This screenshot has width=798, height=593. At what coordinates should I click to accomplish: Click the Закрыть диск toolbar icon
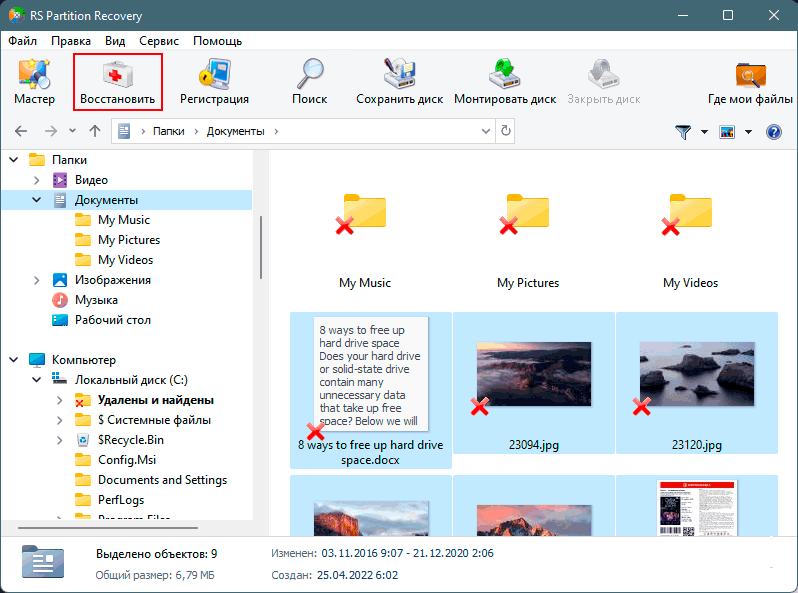click(604, 81)
